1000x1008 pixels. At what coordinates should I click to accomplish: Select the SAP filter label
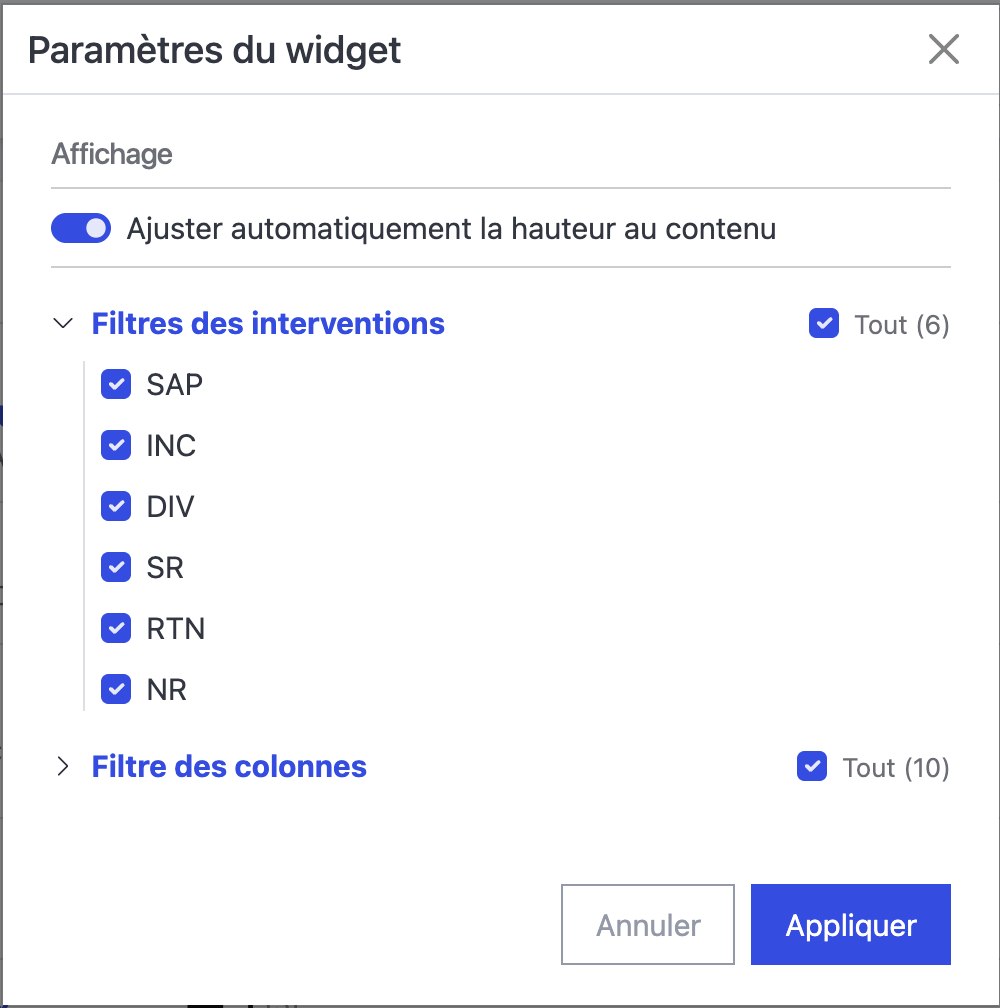[x=175, y=384]
